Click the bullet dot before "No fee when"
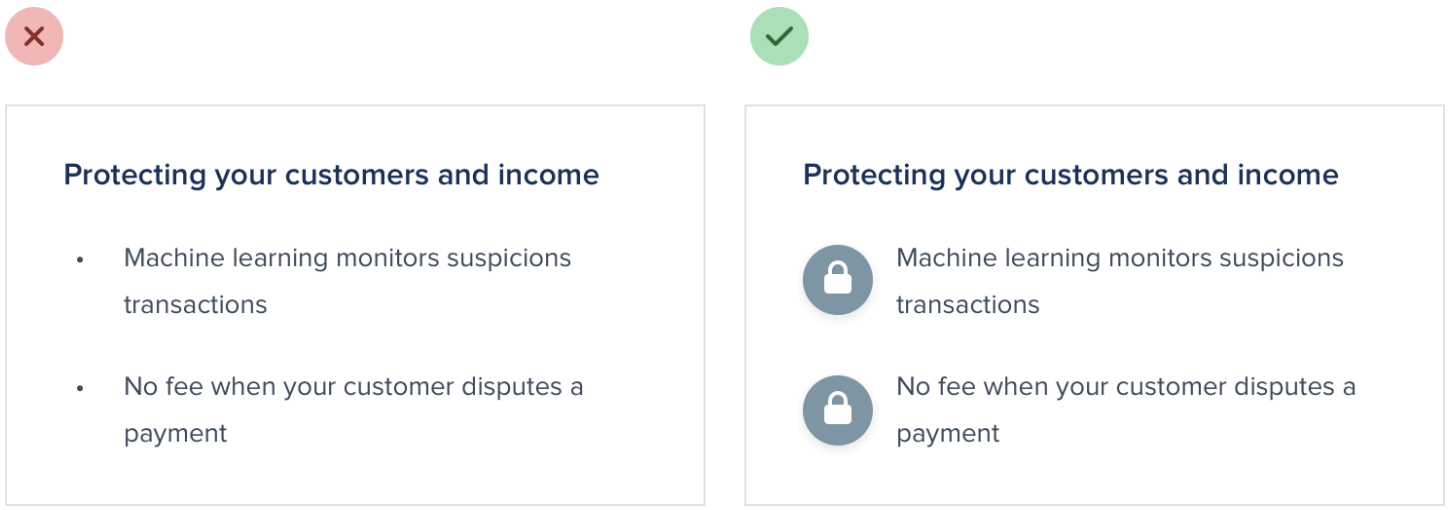This screenshot has height=510, width=1448. (80, 389)
